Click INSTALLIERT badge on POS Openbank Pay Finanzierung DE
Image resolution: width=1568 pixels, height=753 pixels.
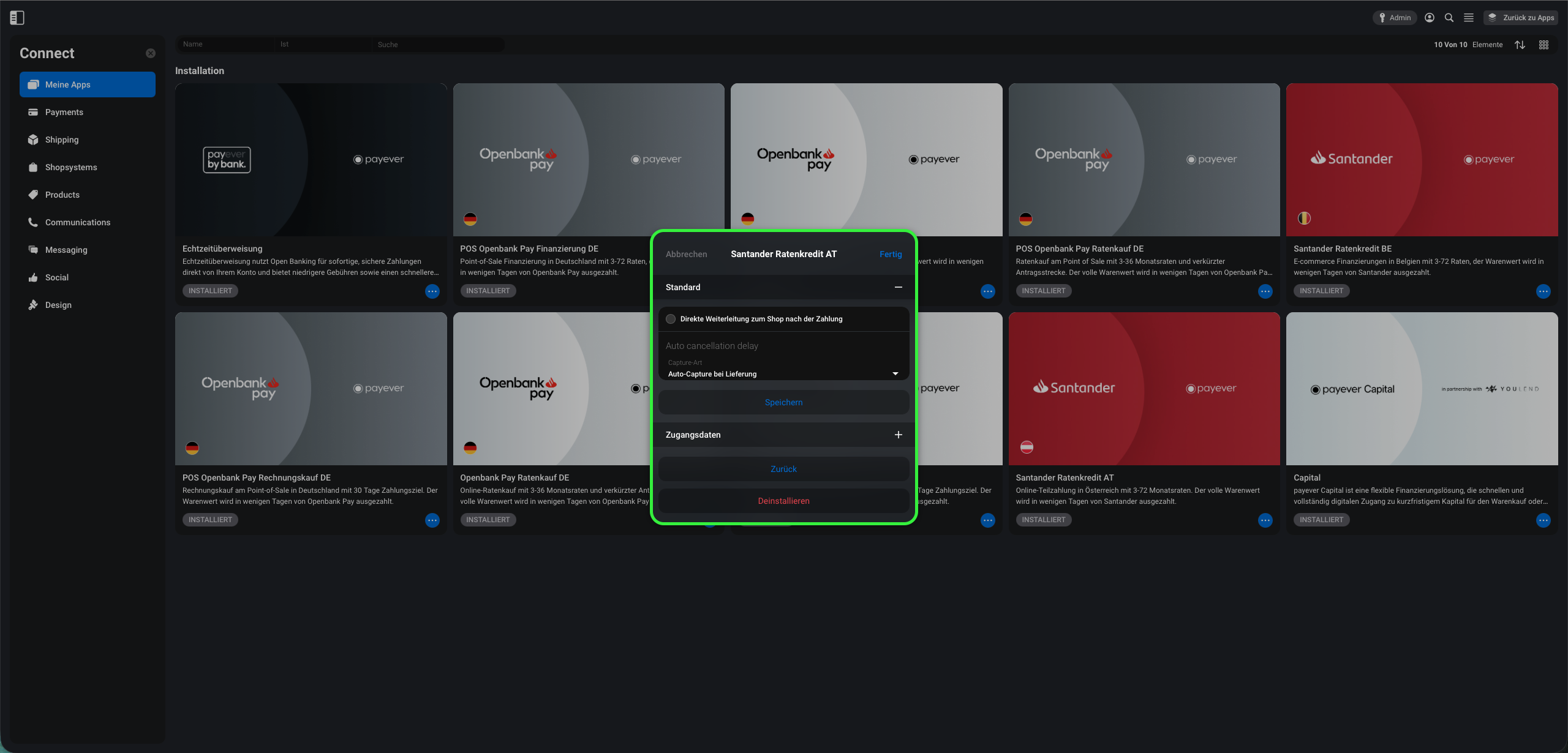click(488, 291)
